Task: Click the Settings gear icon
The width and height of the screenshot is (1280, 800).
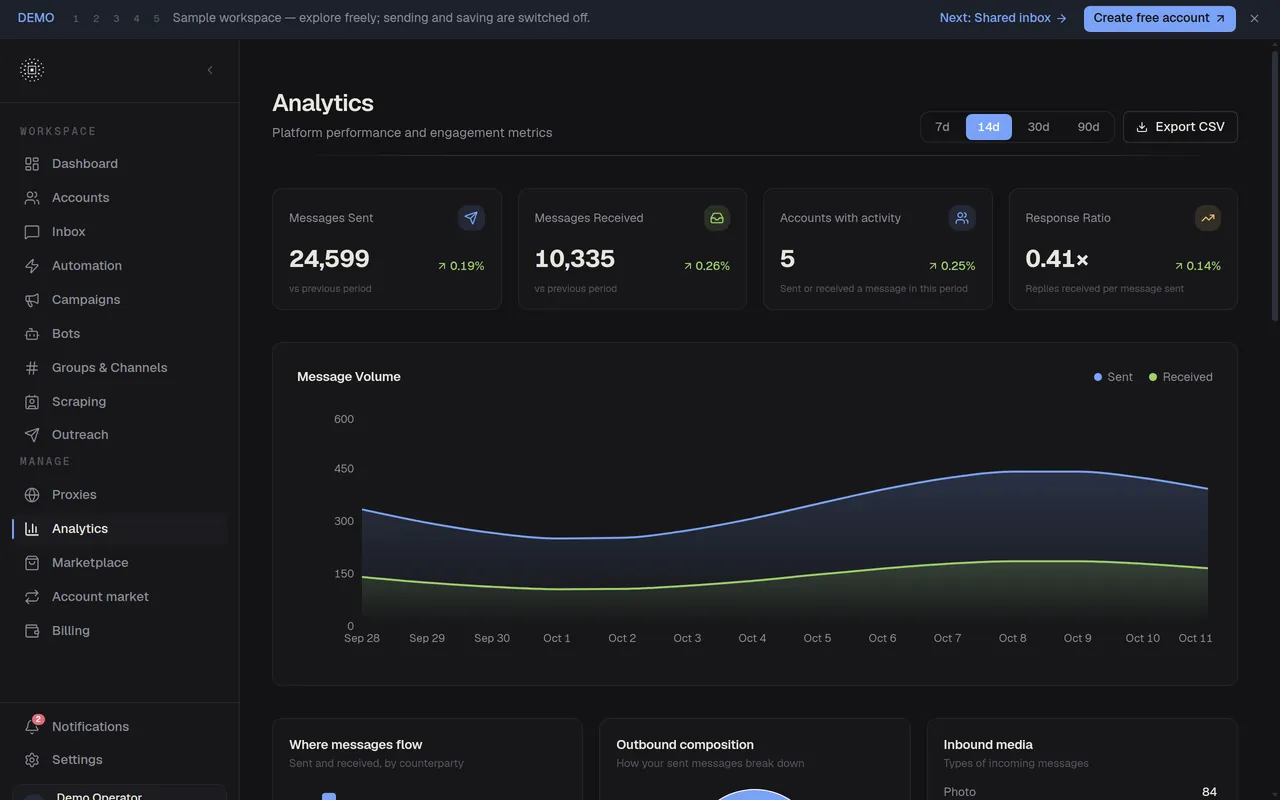Action: pos(32,760)
